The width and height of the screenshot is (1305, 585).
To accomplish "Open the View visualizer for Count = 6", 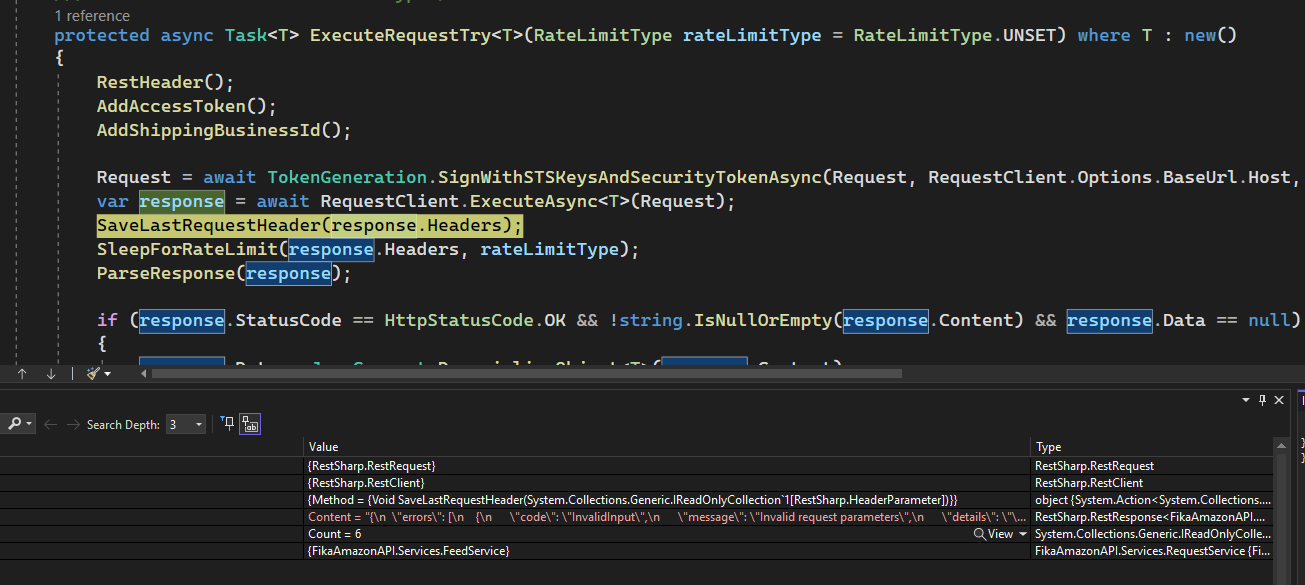I will point(993,534).
